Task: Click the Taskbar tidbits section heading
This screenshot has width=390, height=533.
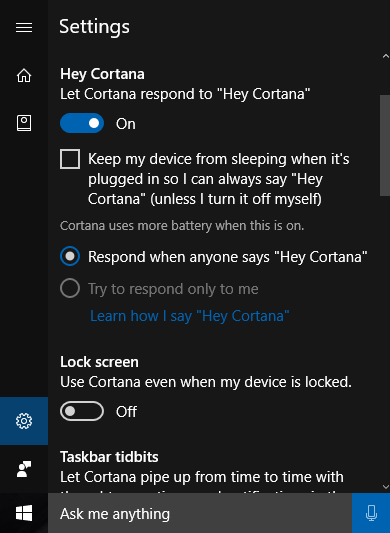Action: coord(109,457)
